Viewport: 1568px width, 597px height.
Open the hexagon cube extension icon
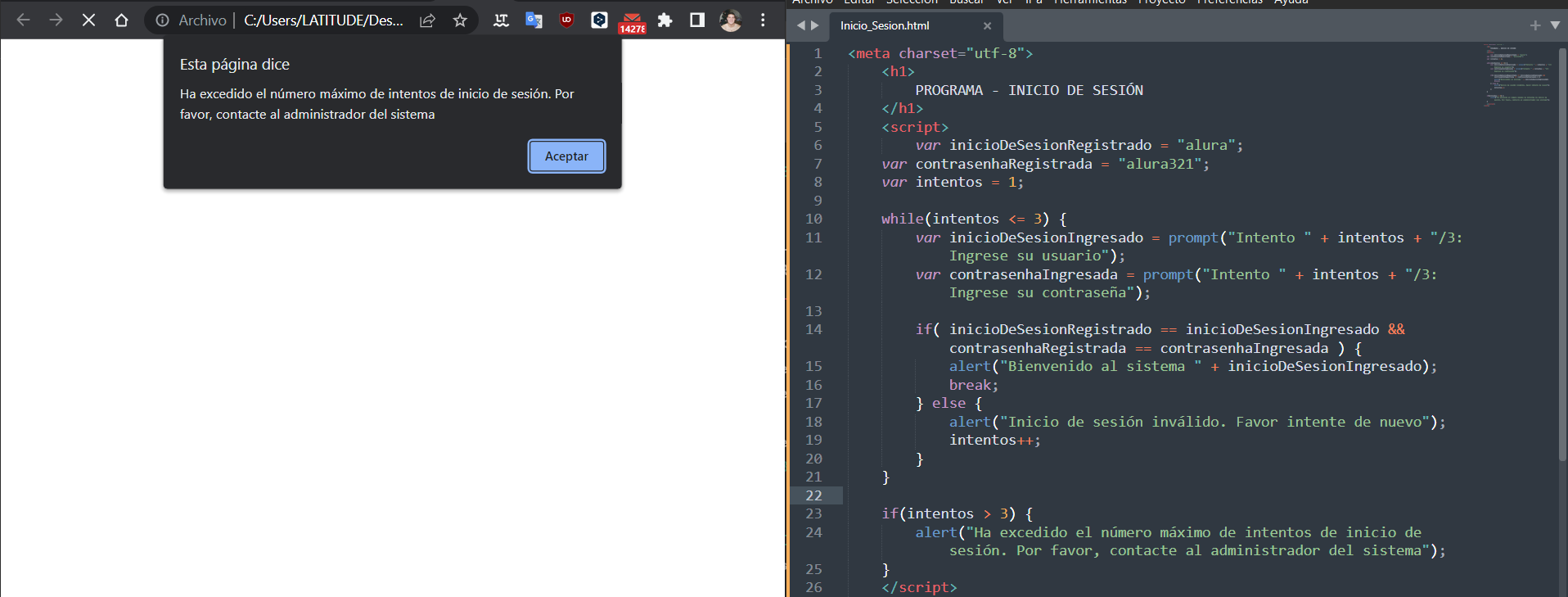tap(599, 20)
